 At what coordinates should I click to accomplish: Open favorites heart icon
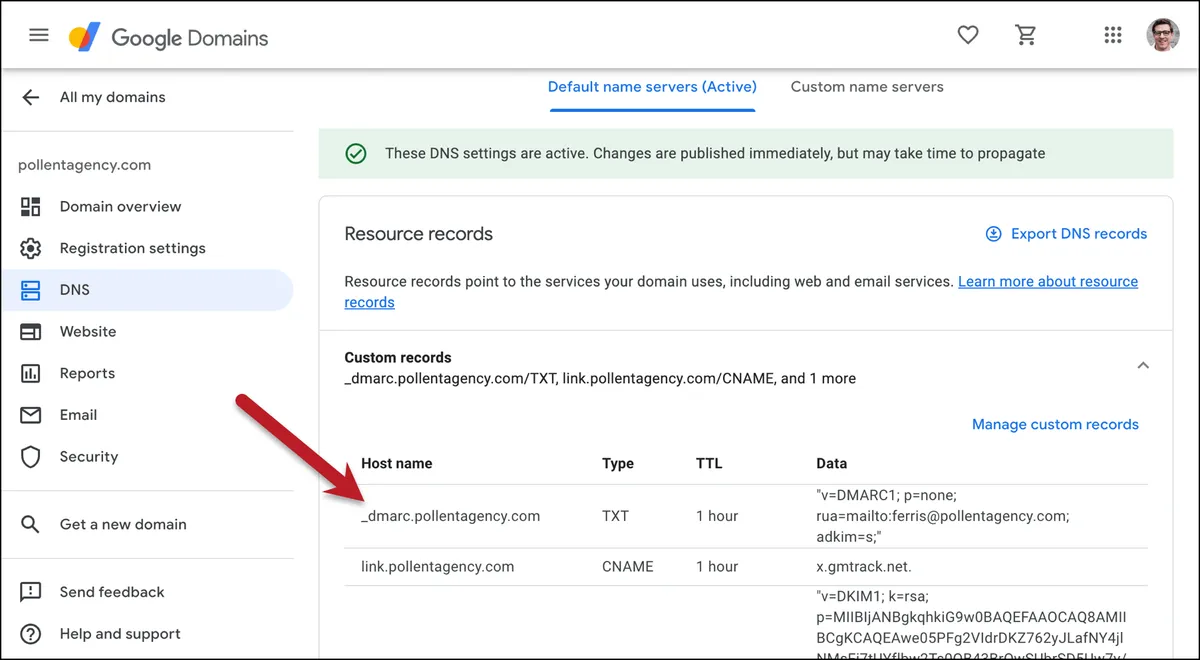[967, 35]
